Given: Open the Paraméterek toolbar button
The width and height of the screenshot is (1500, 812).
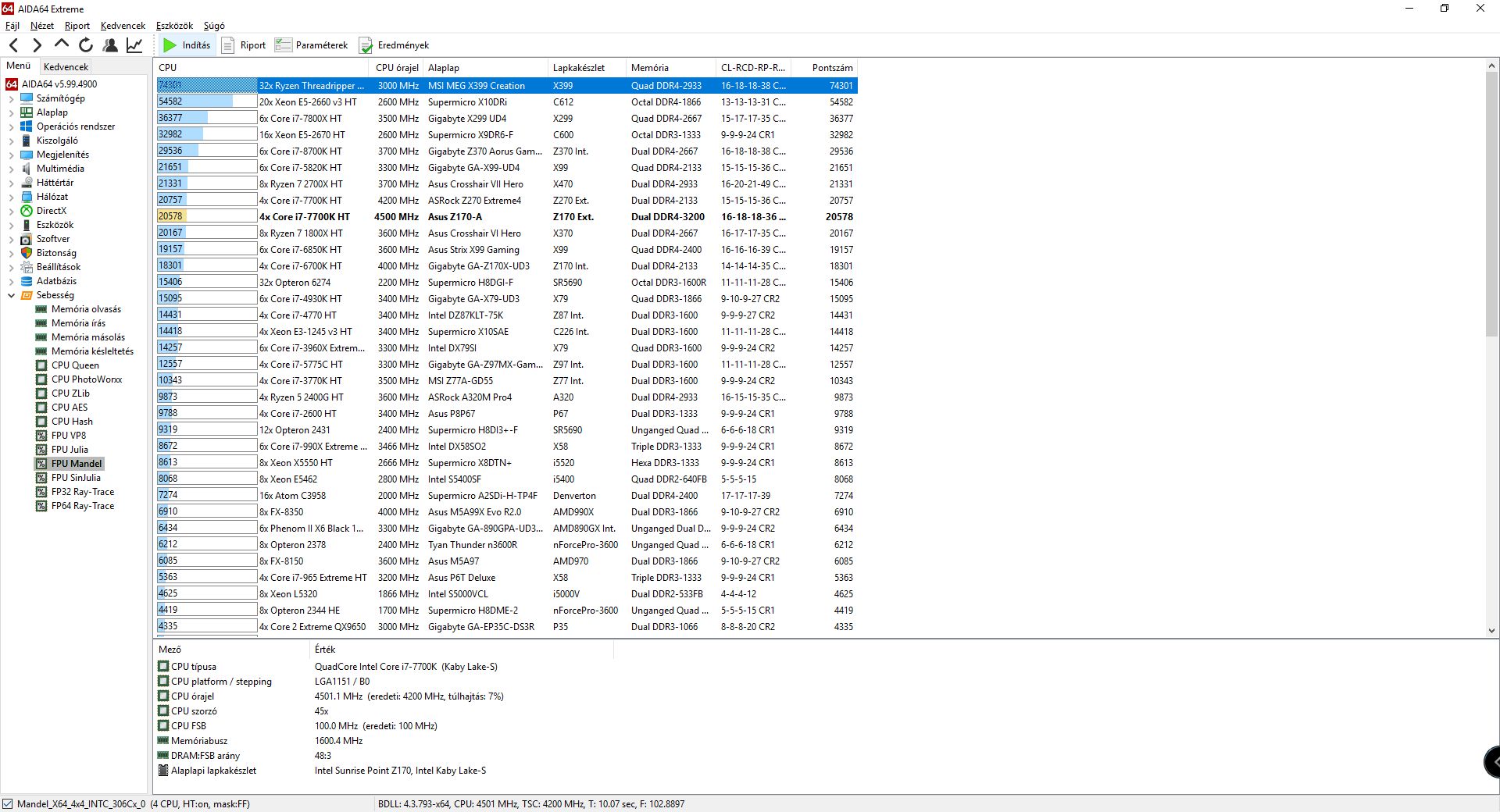Looking at the screenshot, I should [x=311, y=45].
